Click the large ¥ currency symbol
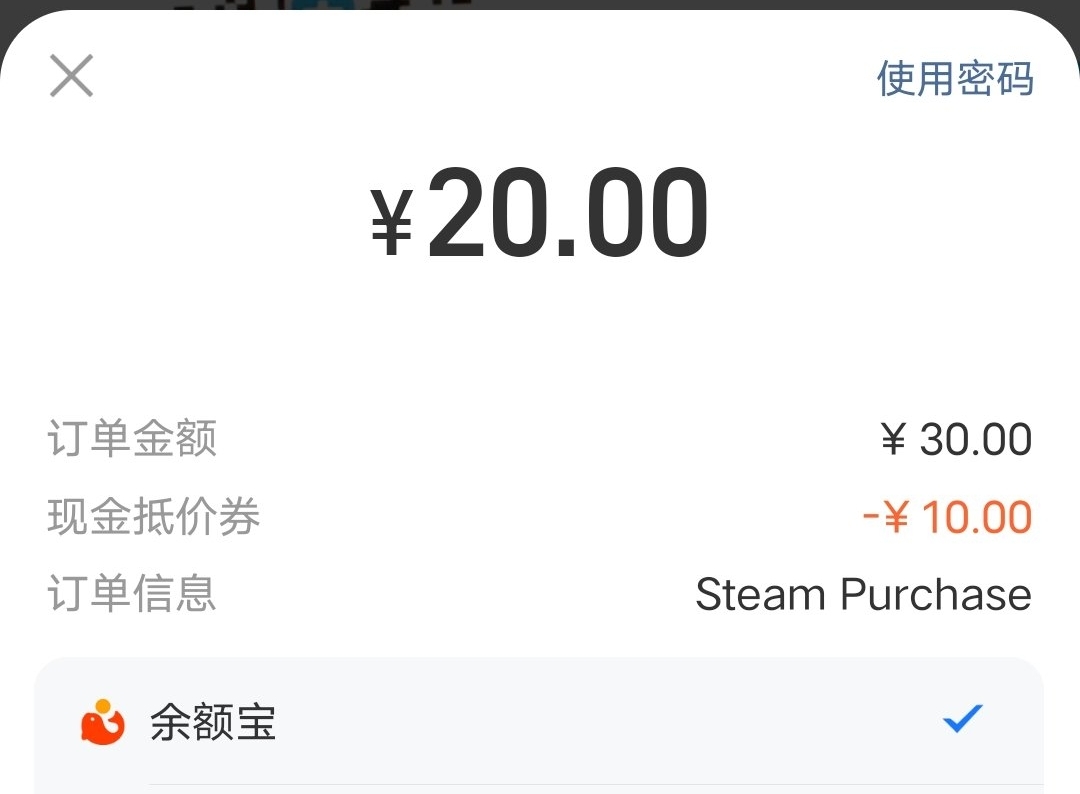This screenshot has height=794, width=1080. [392, 225]
